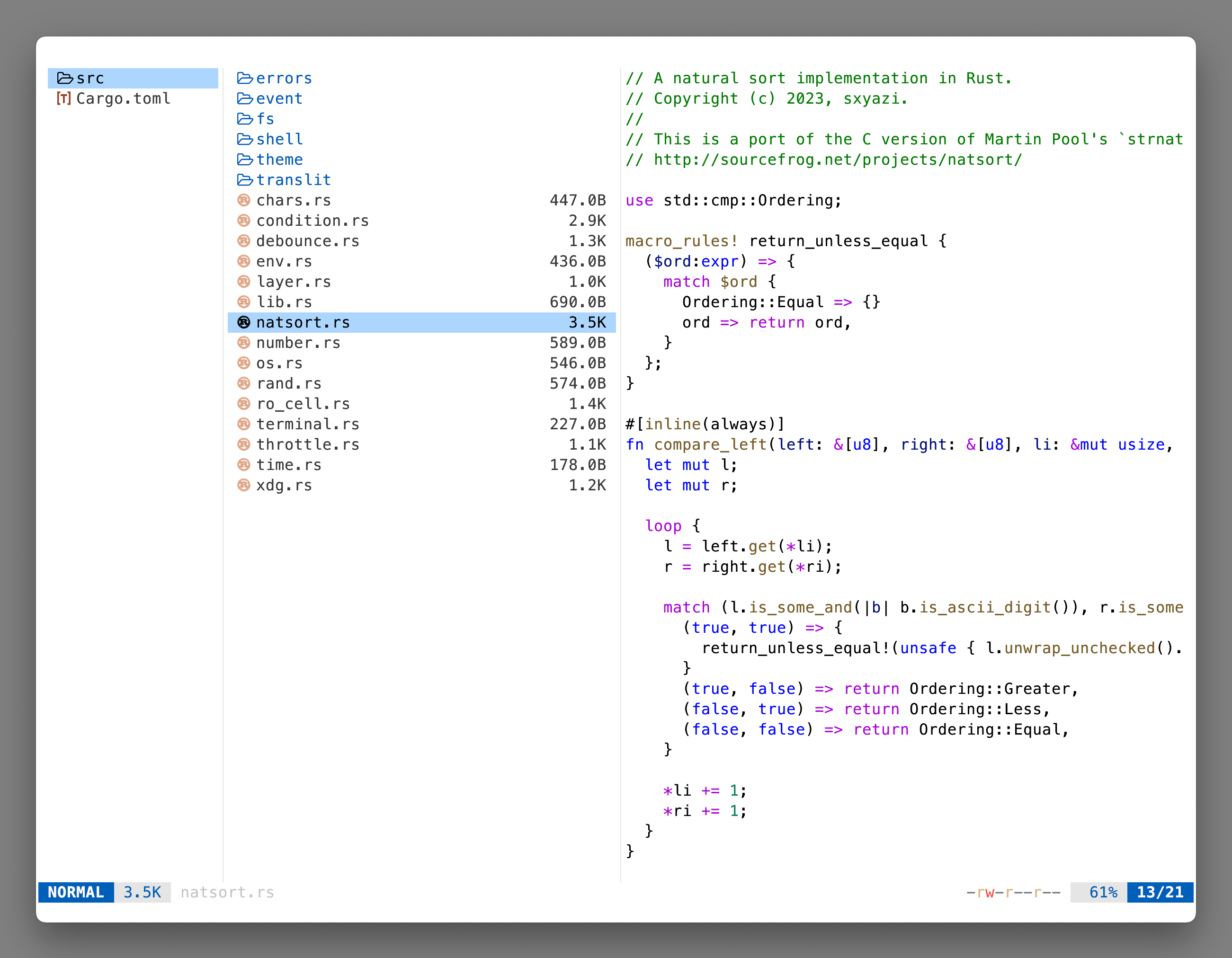Click the natsort.rs label in the status bar
Screen dimensions: 1232x958
coord(227,891)
